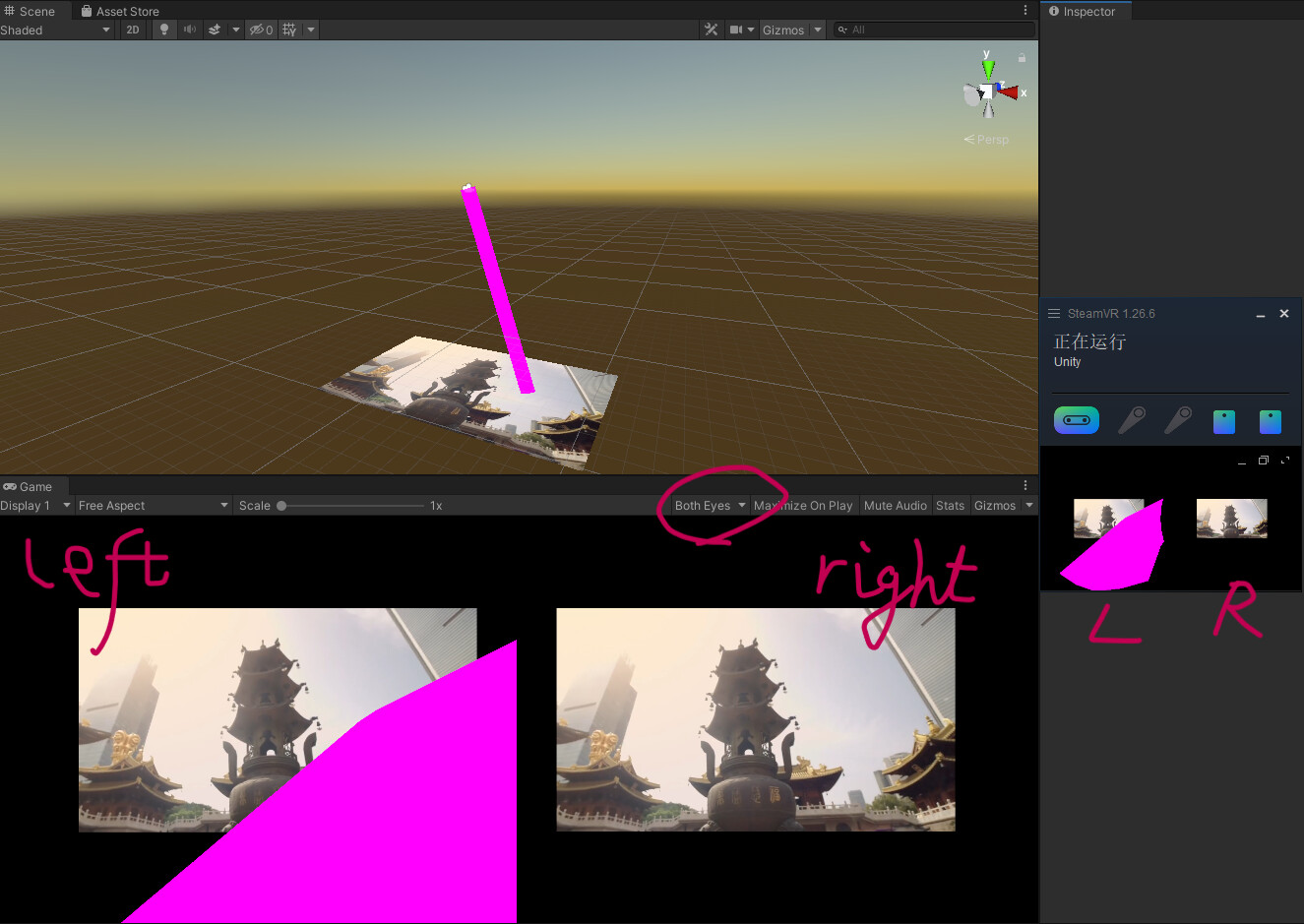This screenshot has height=924, width=1304.
Task: Open the SteamVR hamburger menu
Action: pos(1053,313)
